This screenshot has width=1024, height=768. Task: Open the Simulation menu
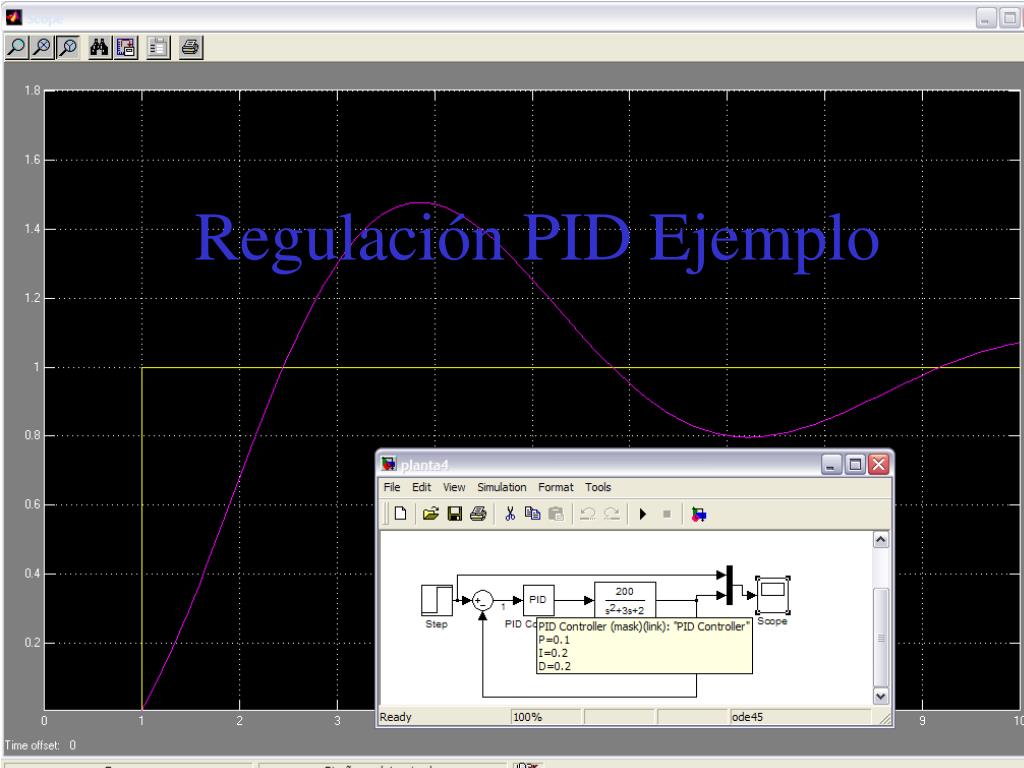click(x=502, y=487)
